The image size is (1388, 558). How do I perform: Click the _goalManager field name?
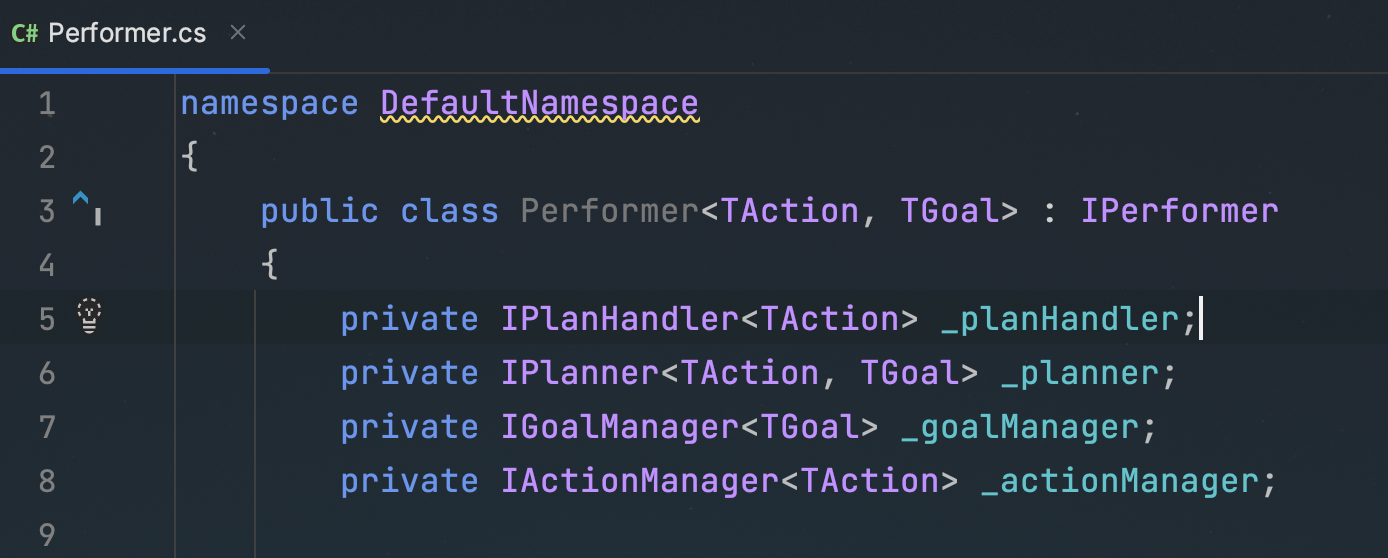[x=1019, y=427]
